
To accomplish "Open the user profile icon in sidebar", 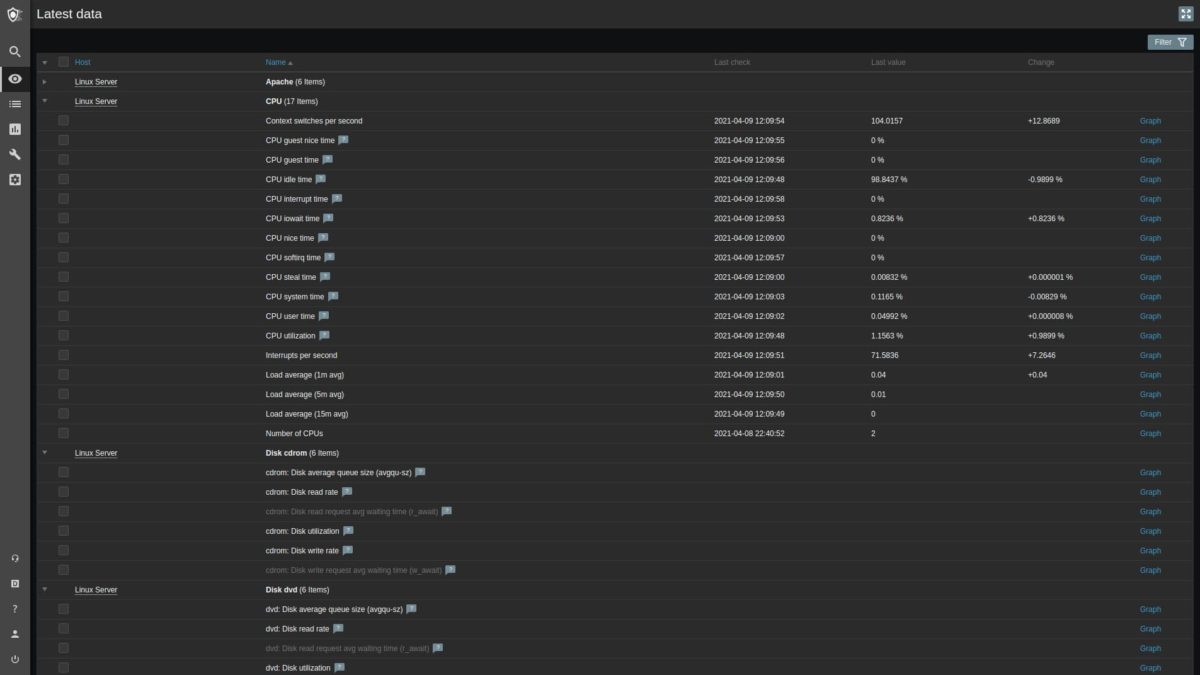I will pos(14,631).
